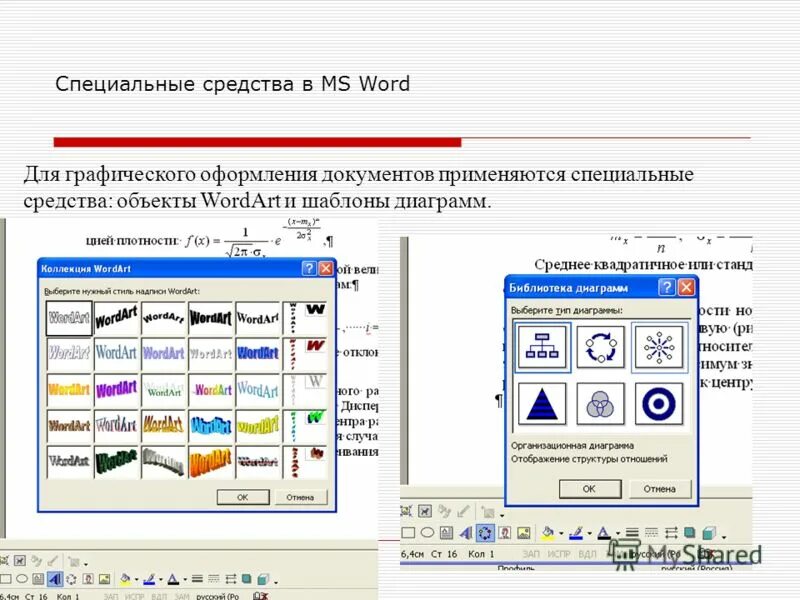
Task: Click ИСПР indicator in right window status bar
Action: click(x=559, y=554)
